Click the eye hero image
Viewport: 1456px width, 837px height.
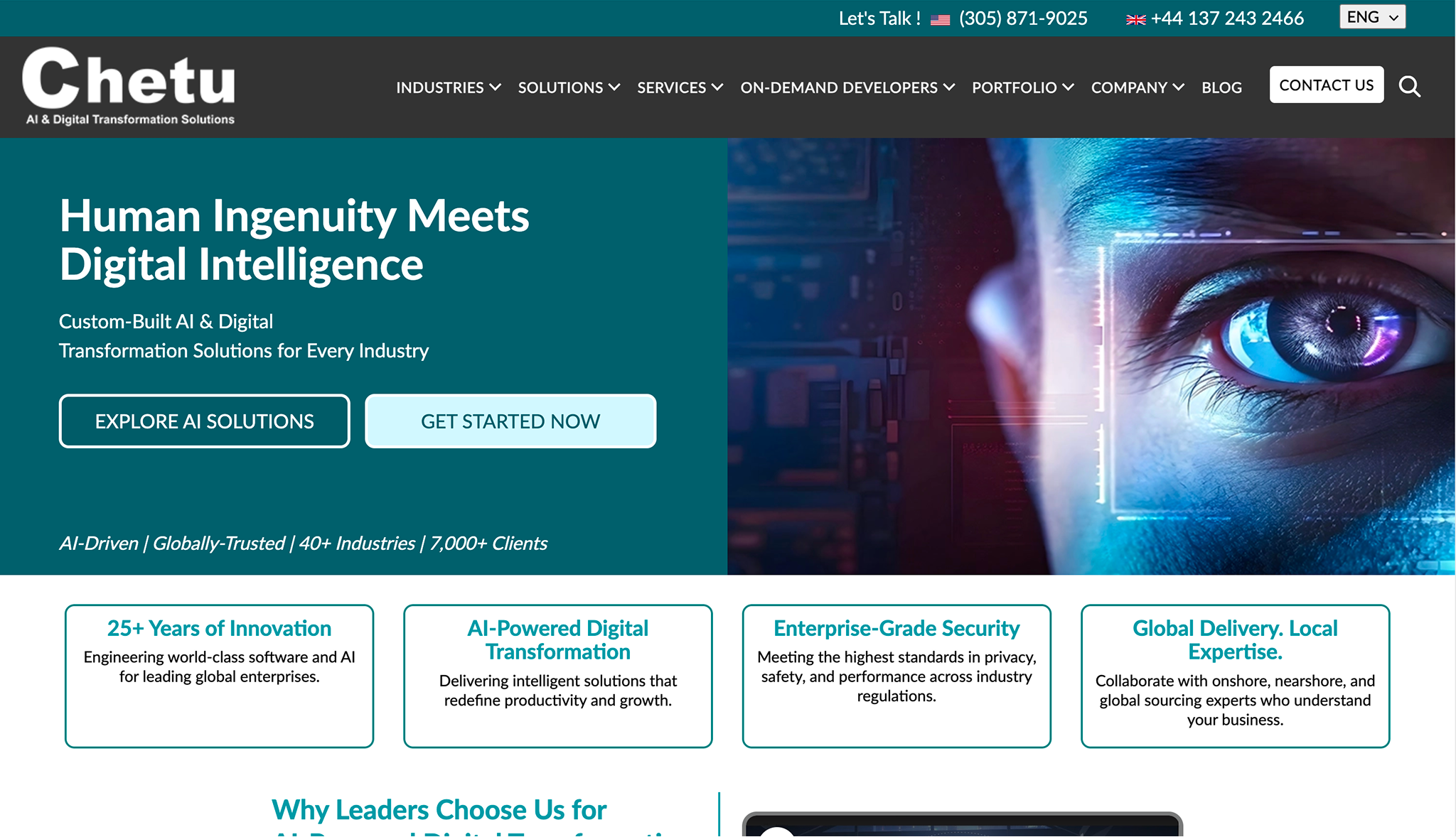click(1091, 356)
